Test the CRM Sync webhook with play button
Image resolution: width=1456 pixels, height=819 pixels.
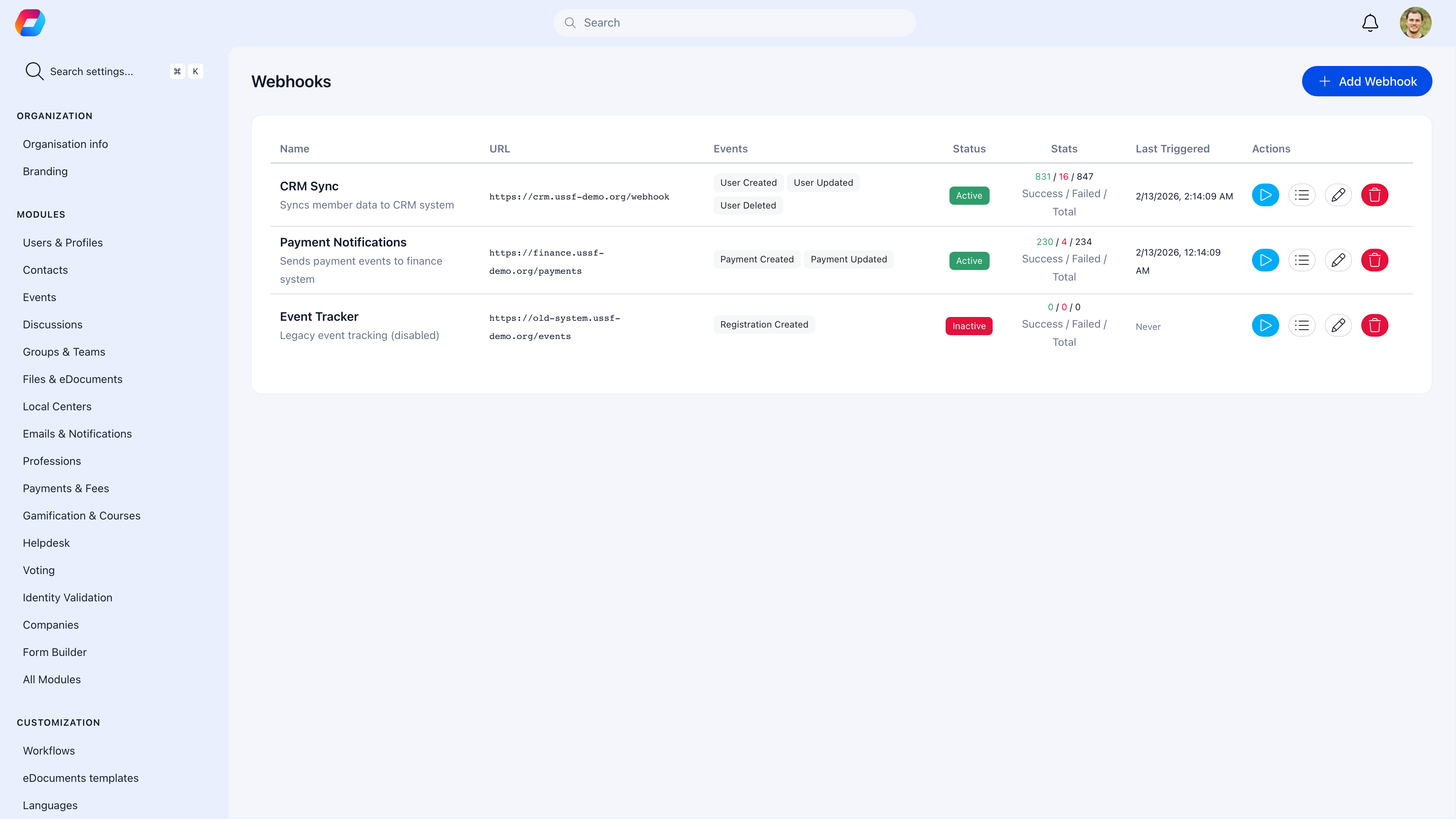1266,195
